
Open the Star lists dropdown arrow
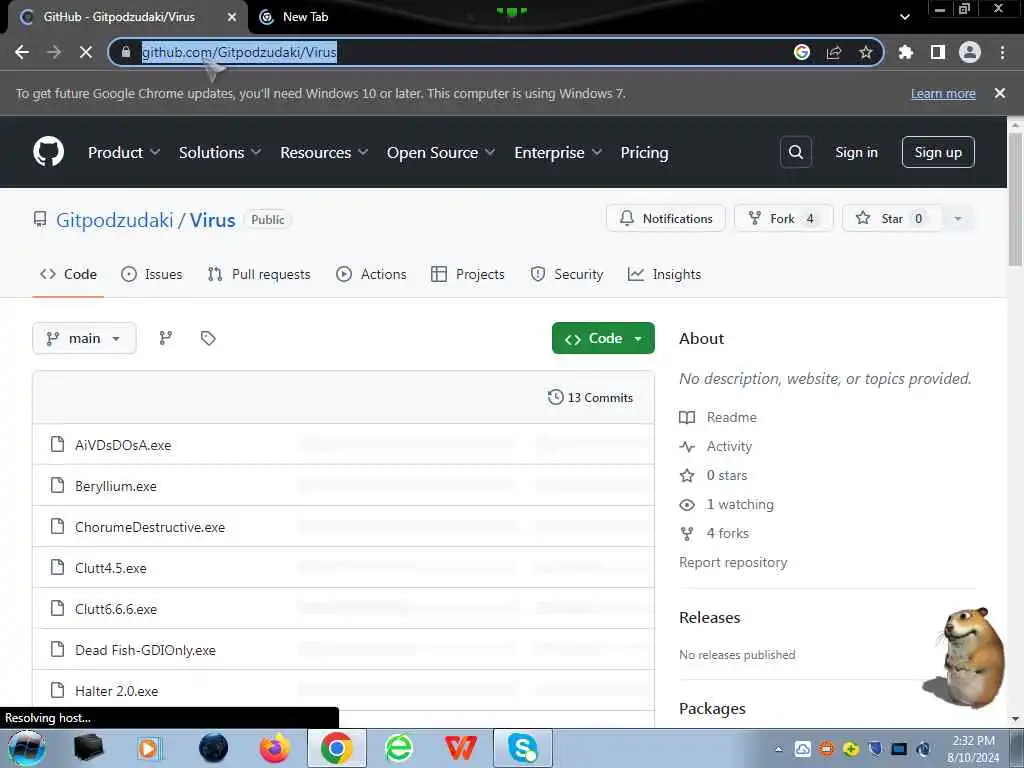958,218
